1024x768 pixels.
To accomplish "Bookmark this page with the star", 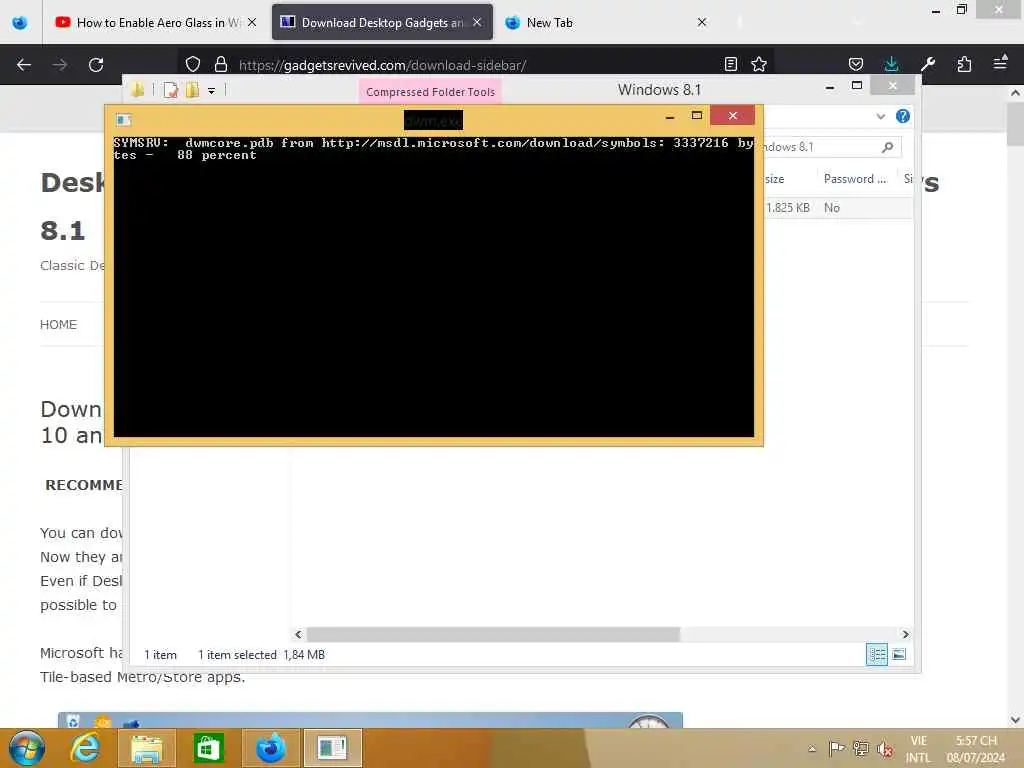I will pos(759,64).
